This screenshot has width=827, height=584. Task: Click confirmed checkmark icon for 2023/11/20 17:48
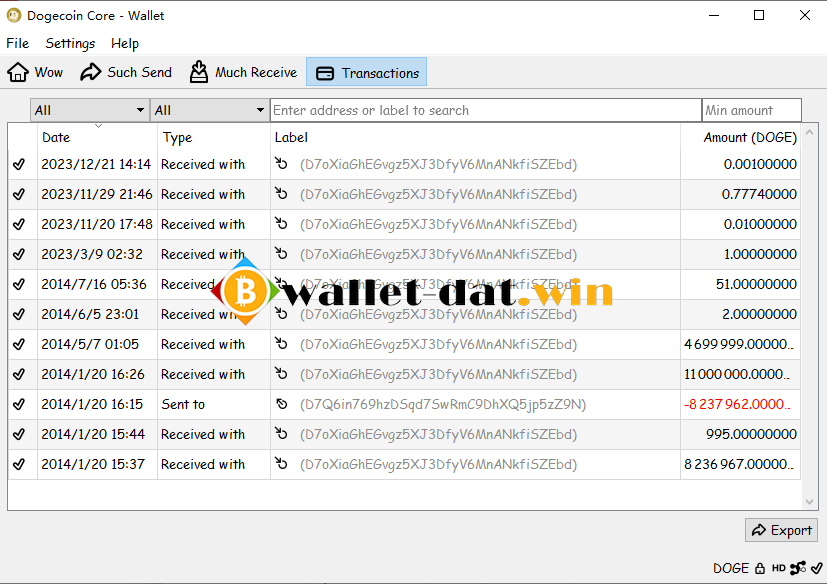[x=19, y=224]
